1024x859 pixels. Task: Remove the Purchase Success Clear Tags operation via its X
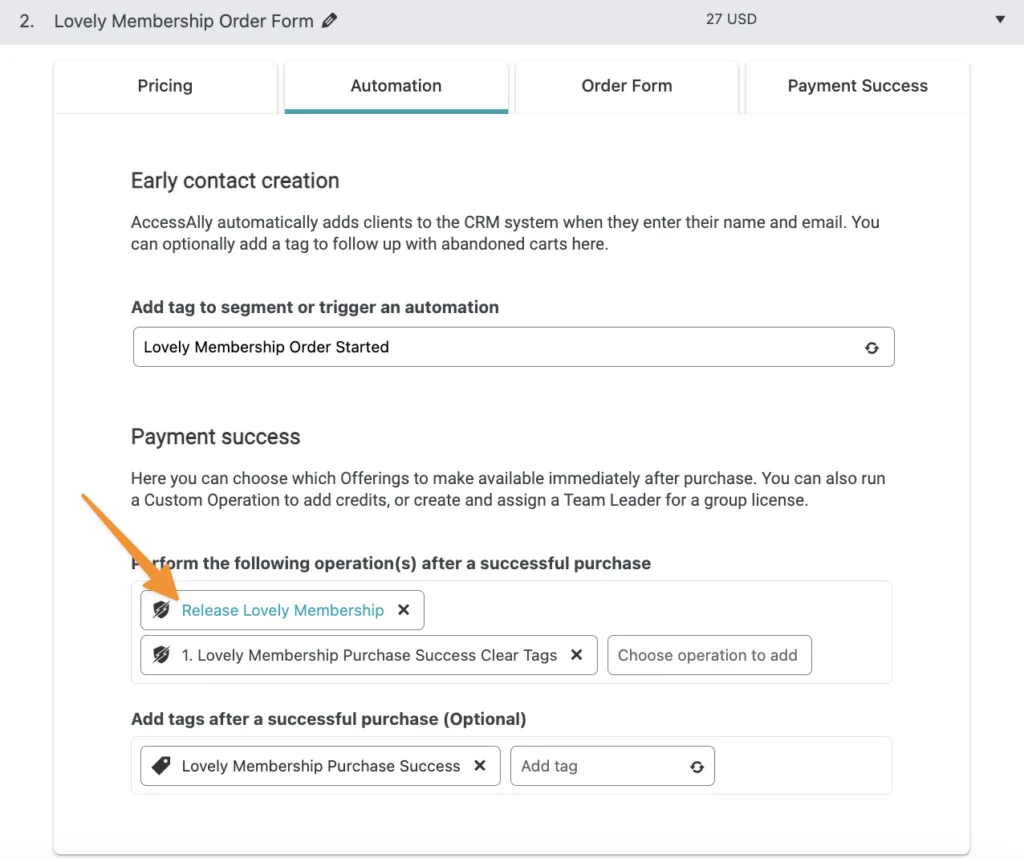(x=576, y=655)
